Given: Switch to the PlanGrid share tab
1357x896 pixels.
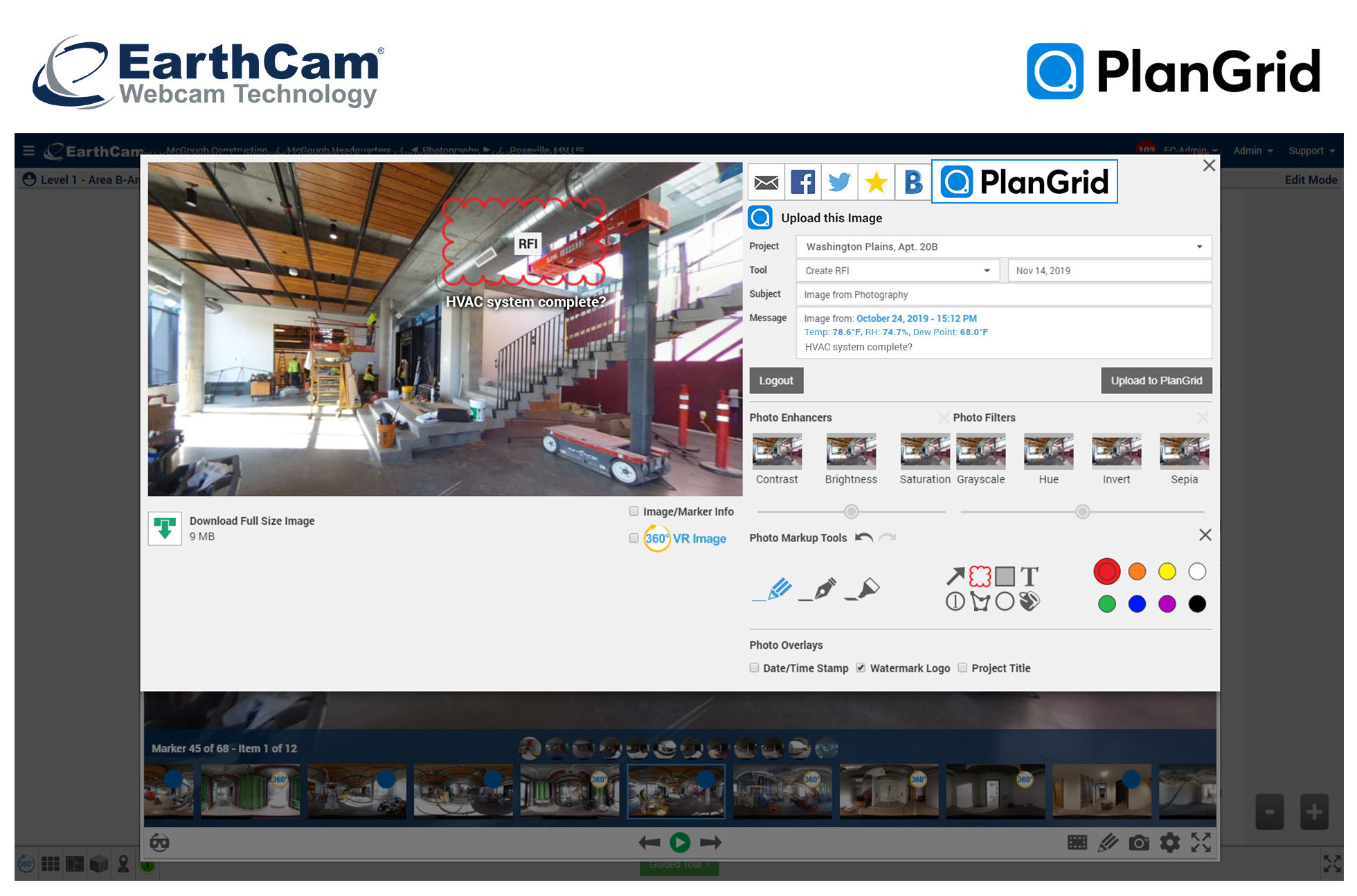Looking at the screenshot, I should (1025, 182).
